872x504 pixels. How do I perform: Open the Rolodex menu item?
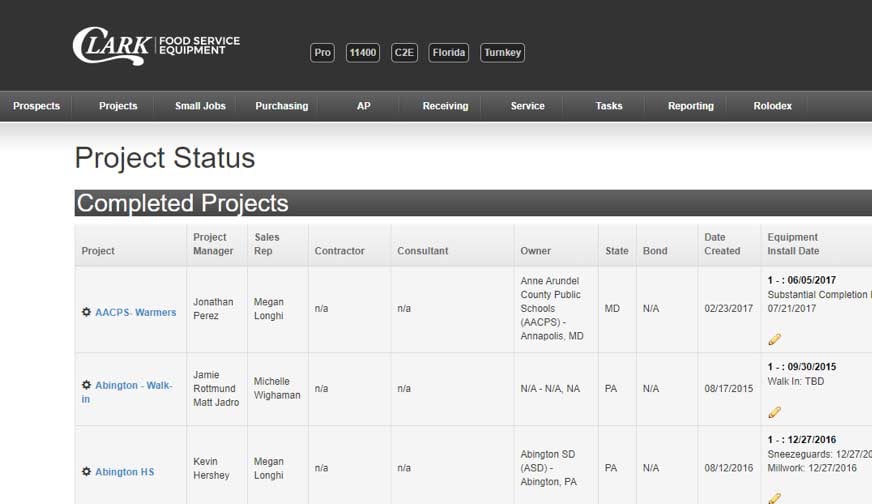(x=772, y=106)
